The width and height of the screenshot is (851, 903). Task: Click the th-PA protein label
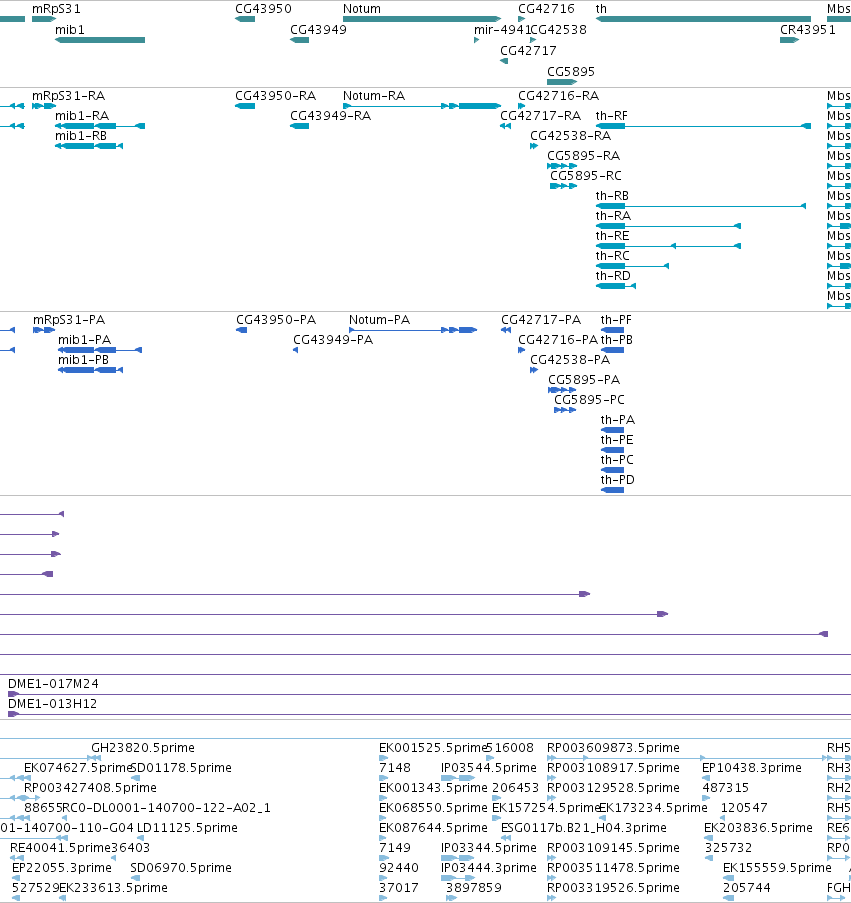(618, 420)
